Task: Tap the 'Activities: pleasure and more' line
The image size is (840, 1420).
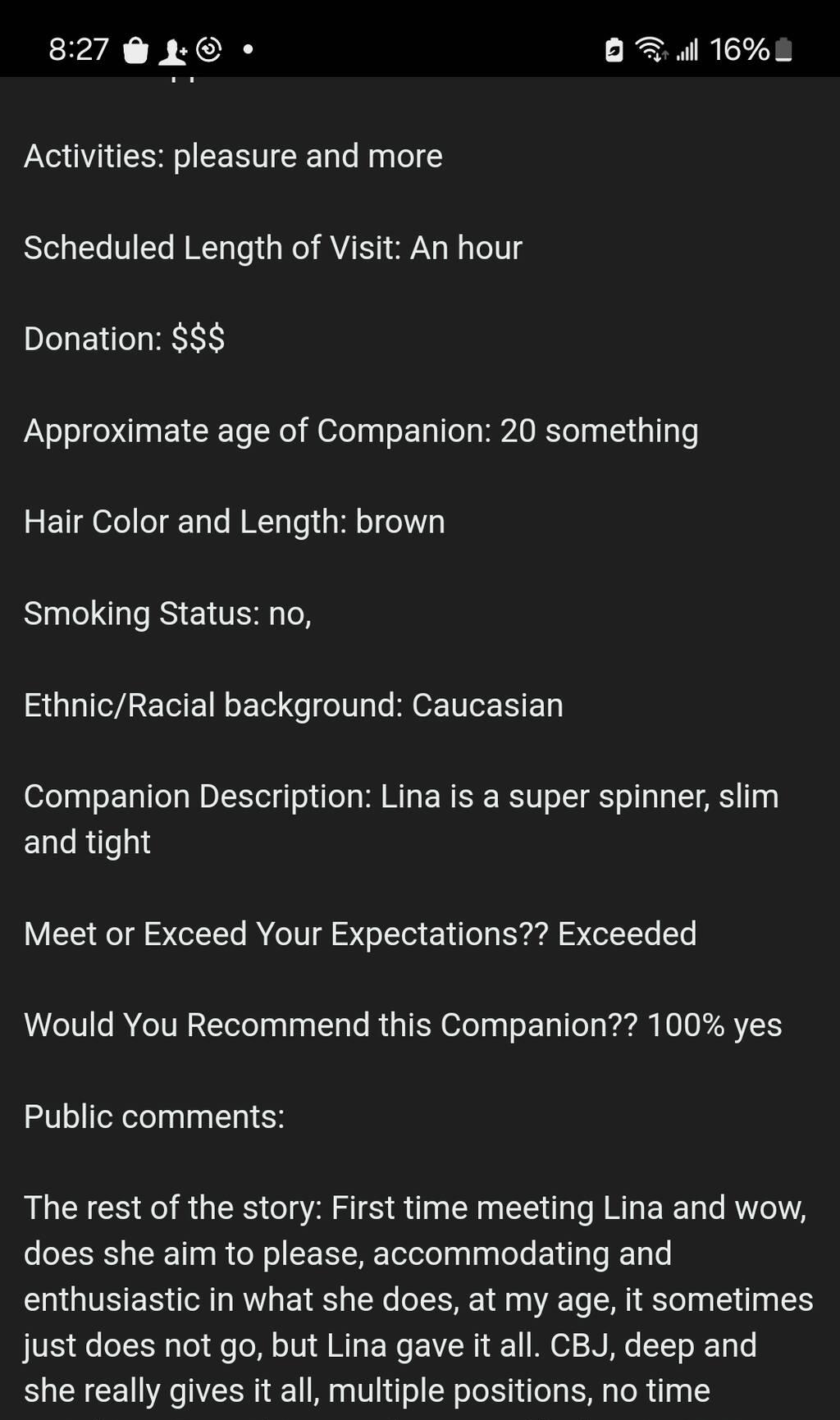Action: pos(233,156)
